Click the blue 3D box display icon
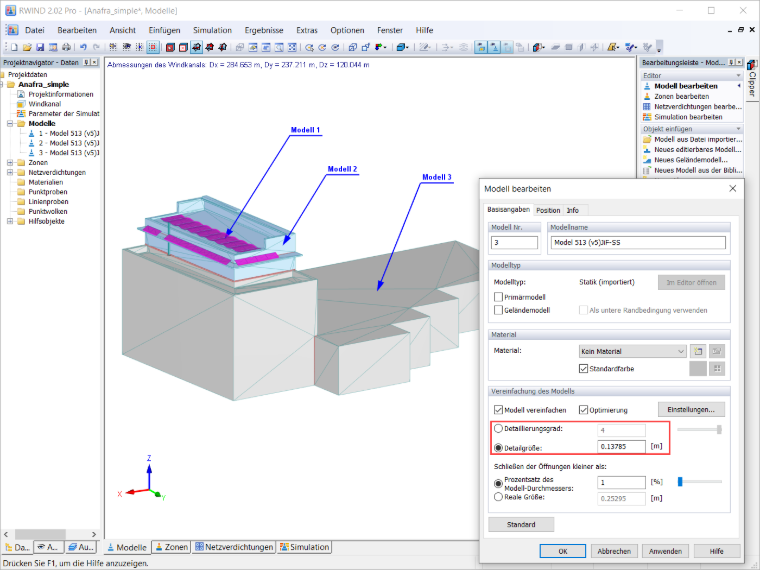Viewport: 760px width, 570px height. point(400,47)
